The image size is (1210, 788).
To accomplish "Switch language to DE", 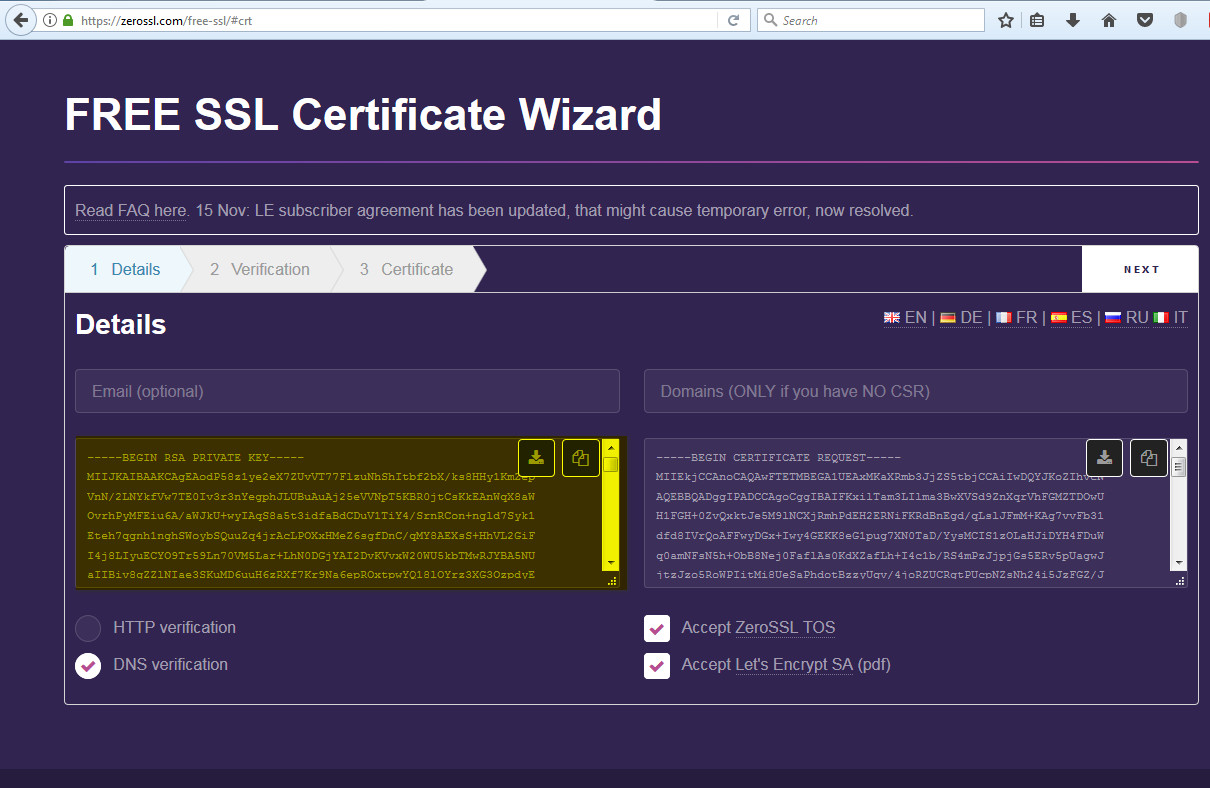I will point(961,318).
